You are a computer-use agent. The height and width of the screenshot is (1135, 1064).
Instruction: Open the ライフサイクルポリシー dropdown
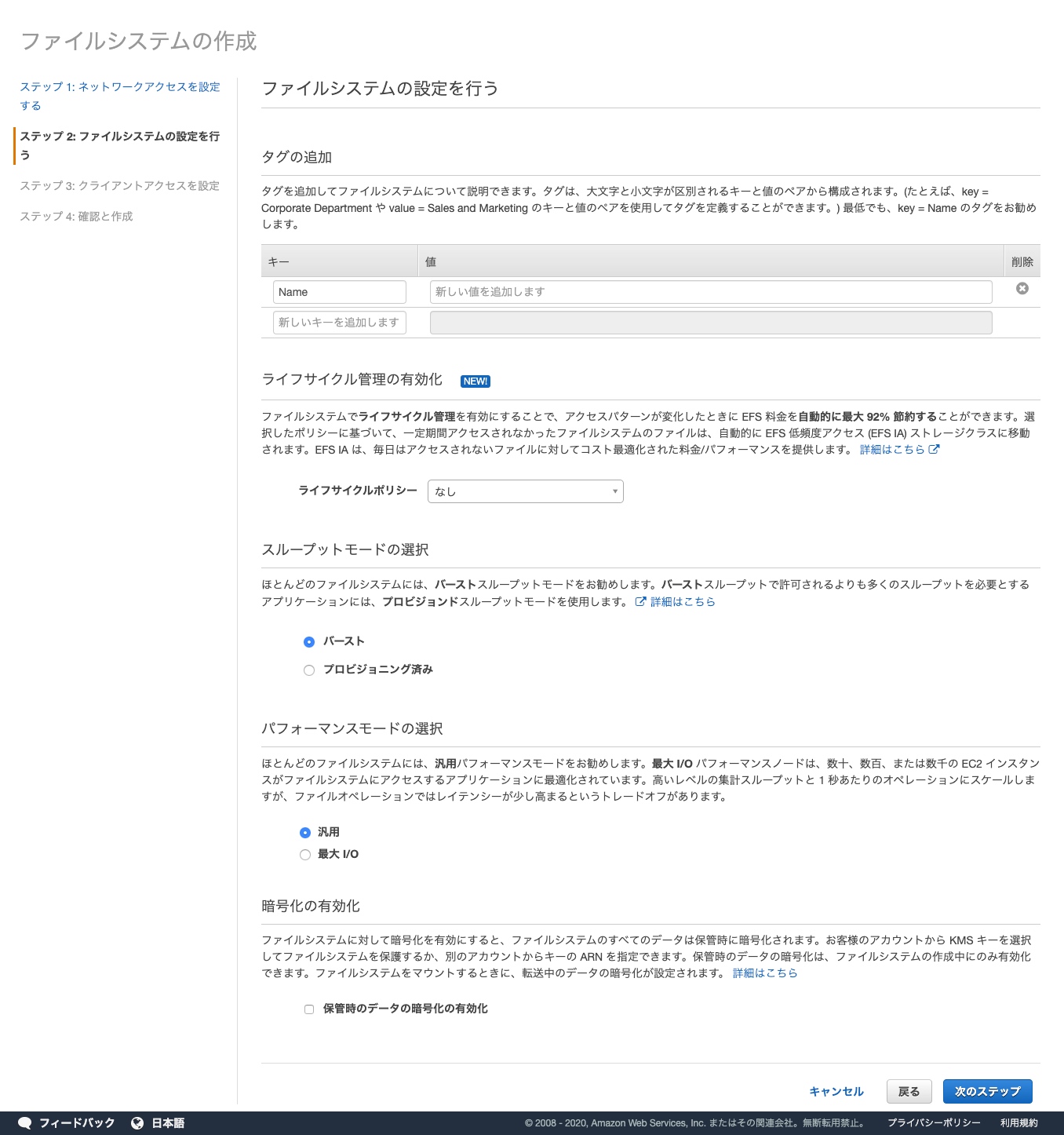(x=525, y=491)
